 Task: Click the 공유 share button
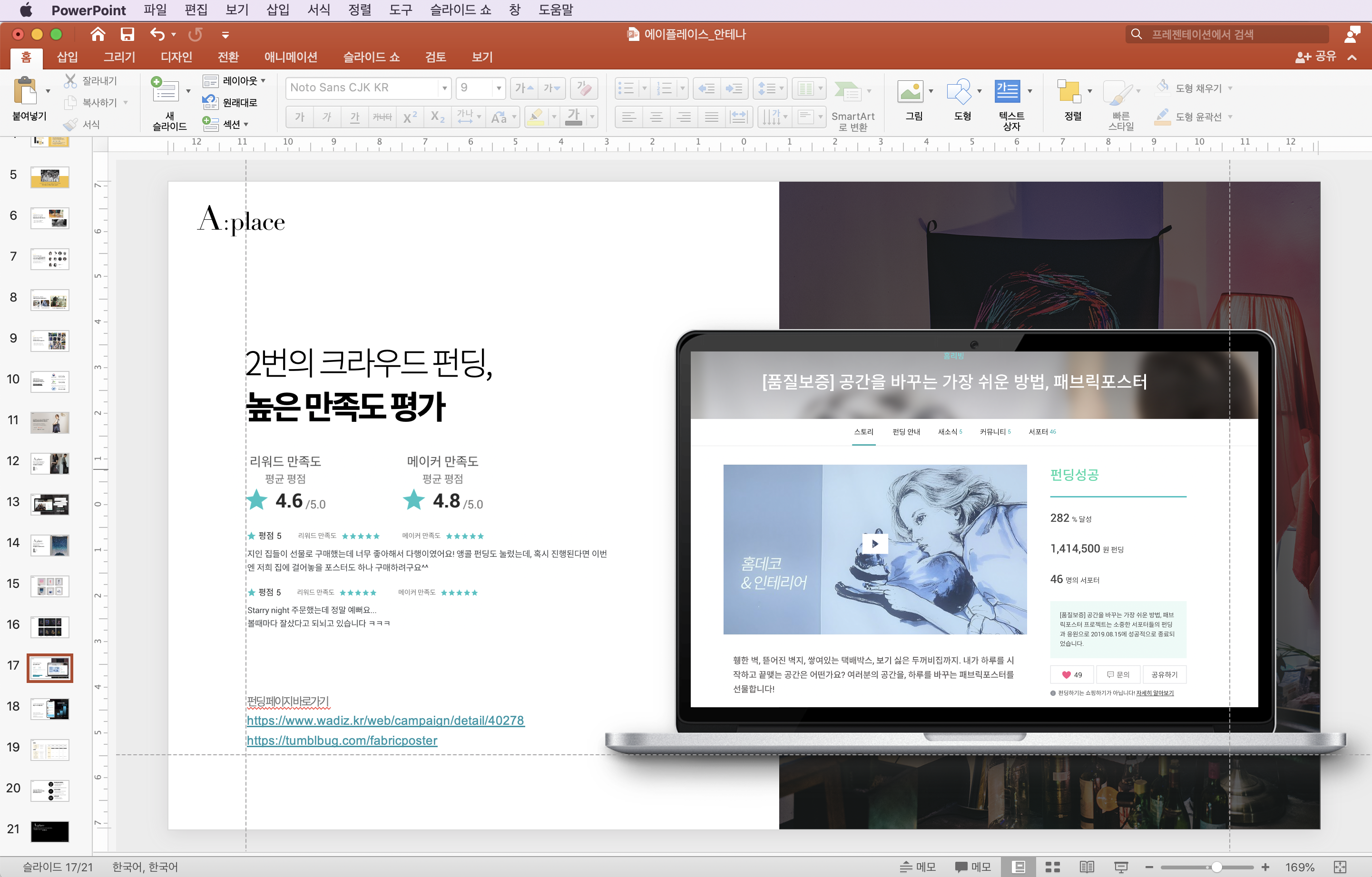click(1317, 57)
